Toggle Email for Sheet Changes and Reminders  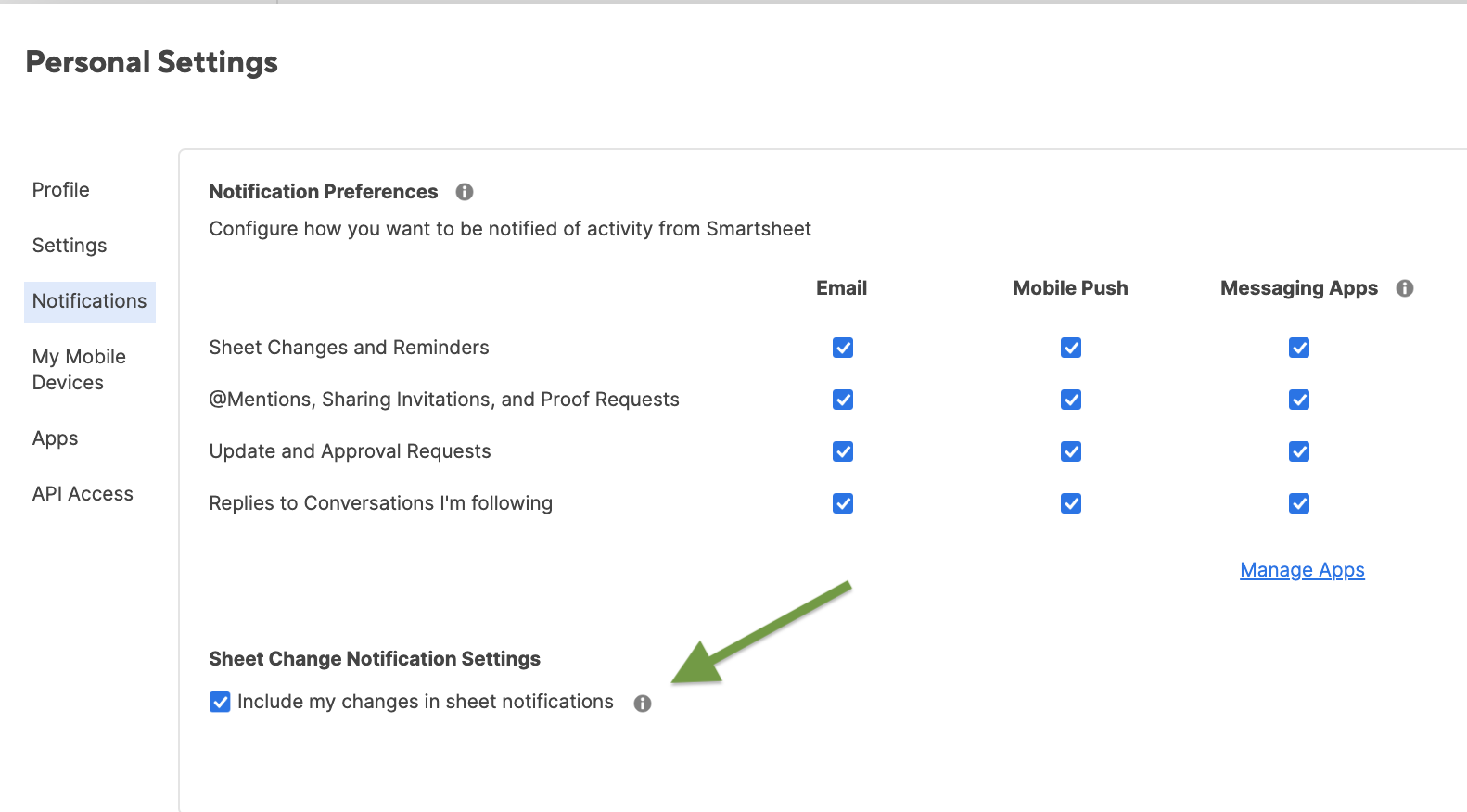click(843, 348)
